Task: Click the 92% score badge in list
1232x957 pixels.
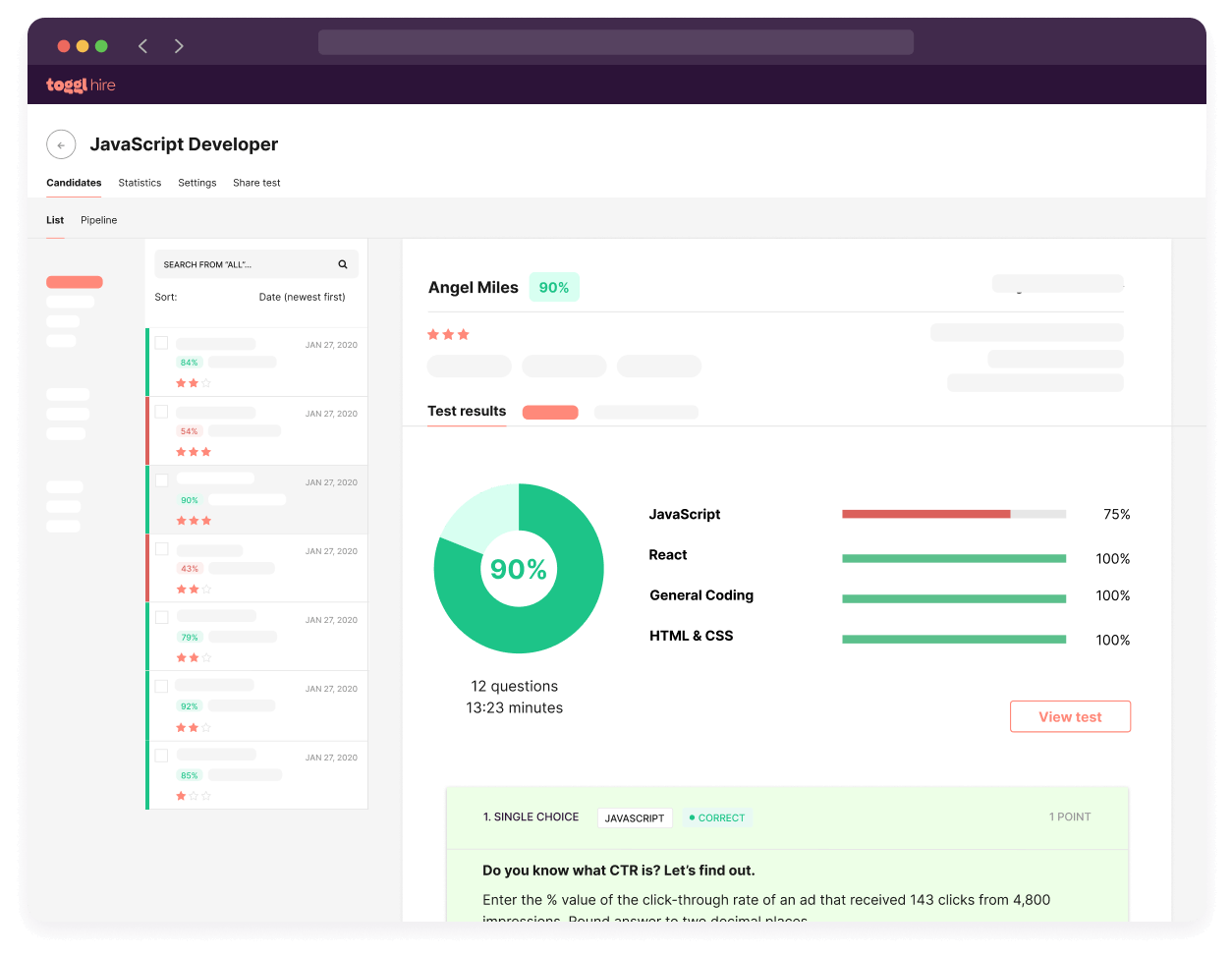Action: point(190,706)
